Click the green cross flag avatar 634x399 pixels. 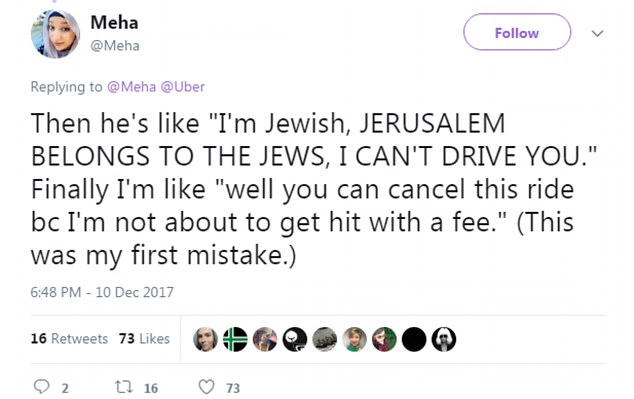click(x=235, y=339)
